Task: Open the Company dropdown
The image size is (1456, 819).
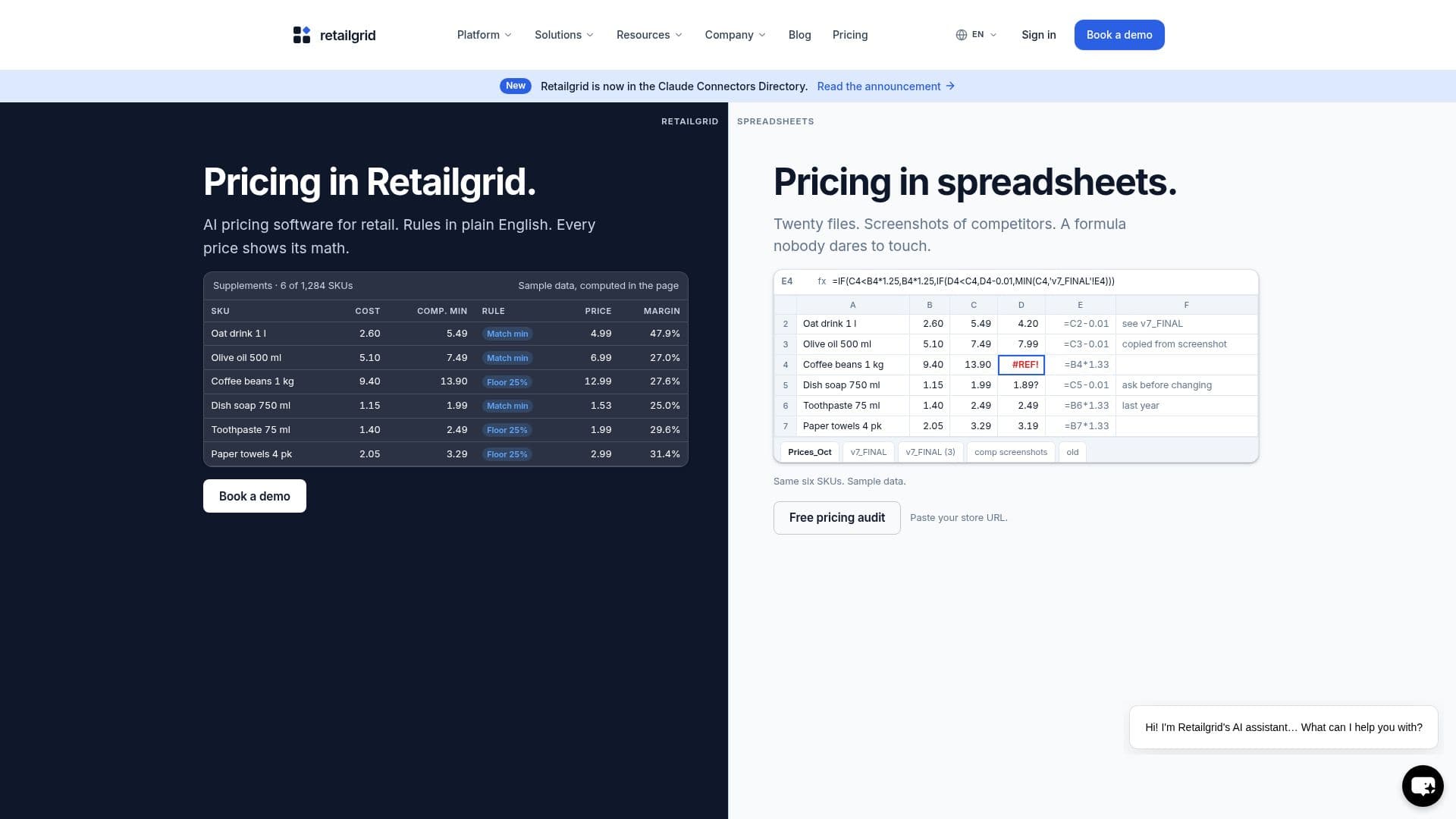Action: tap(735, 35)
